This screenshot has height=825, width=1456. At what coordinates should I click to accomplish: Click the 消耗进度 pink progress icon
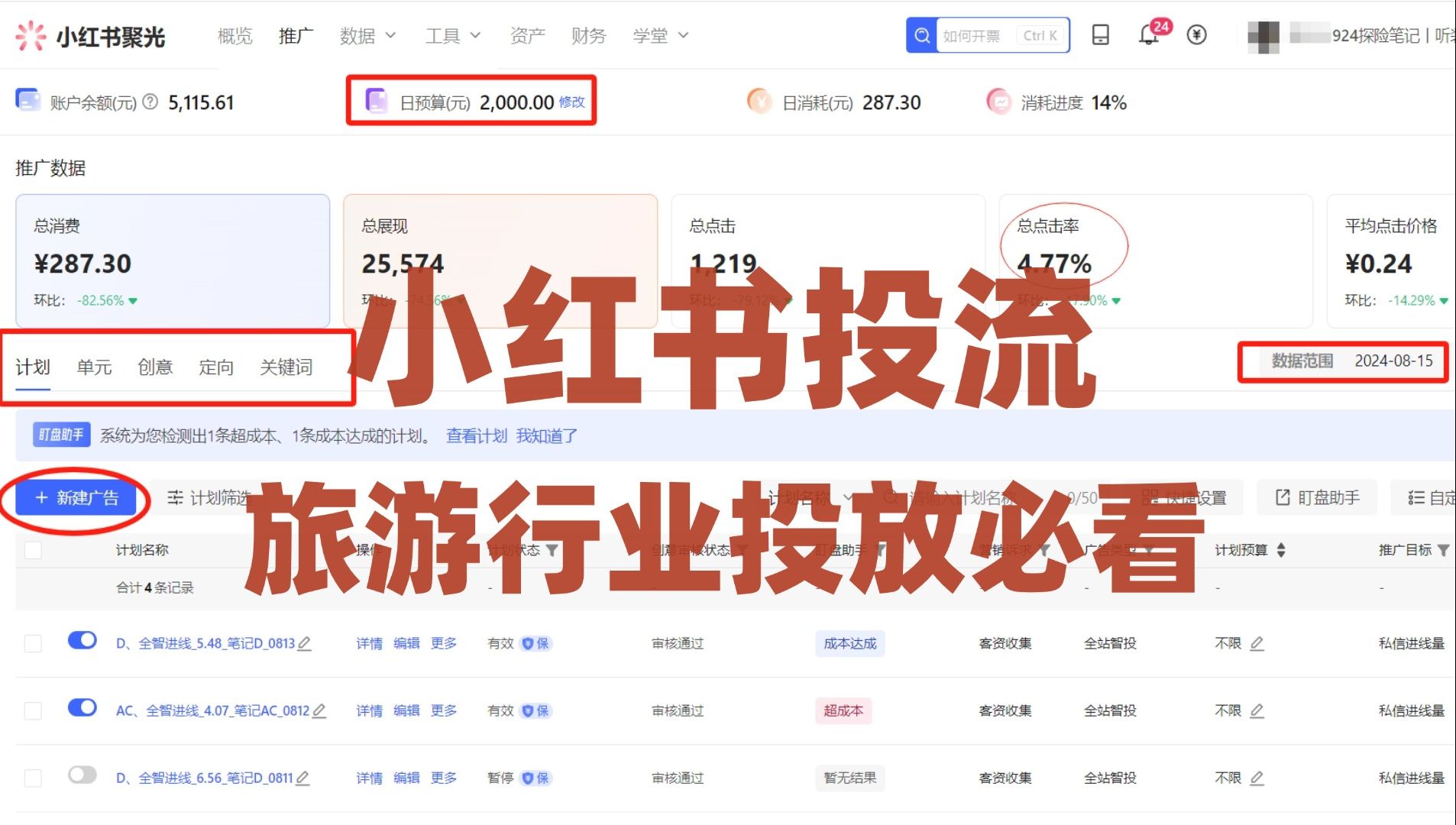(x=998, y=101)
